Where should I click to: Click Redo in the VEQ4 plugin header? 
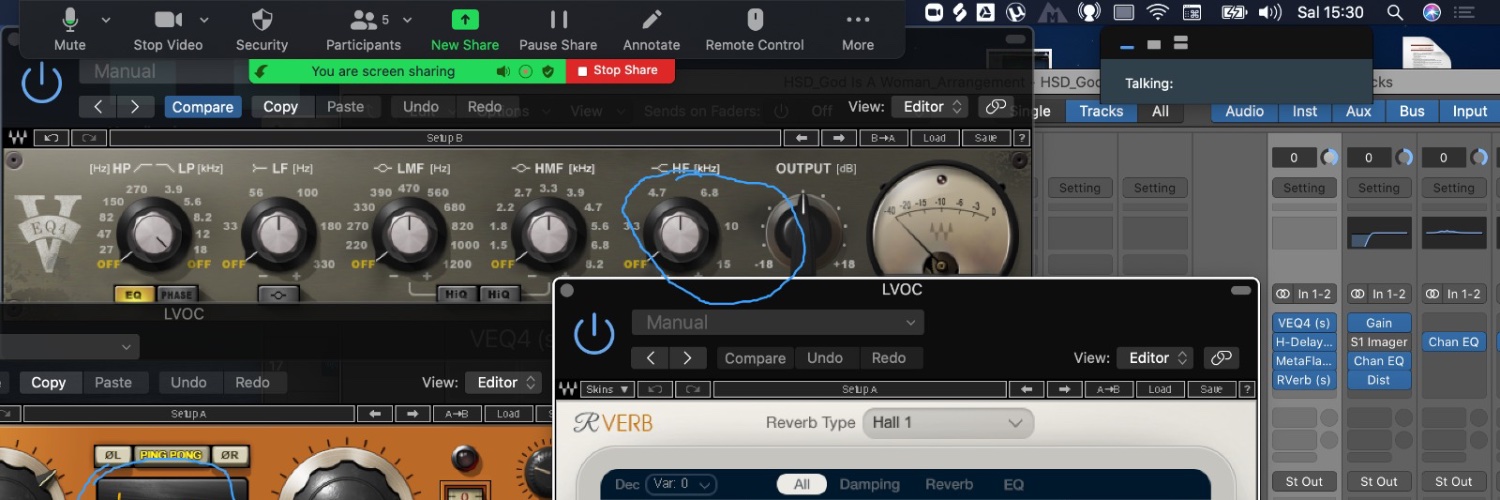pos(485,107)
